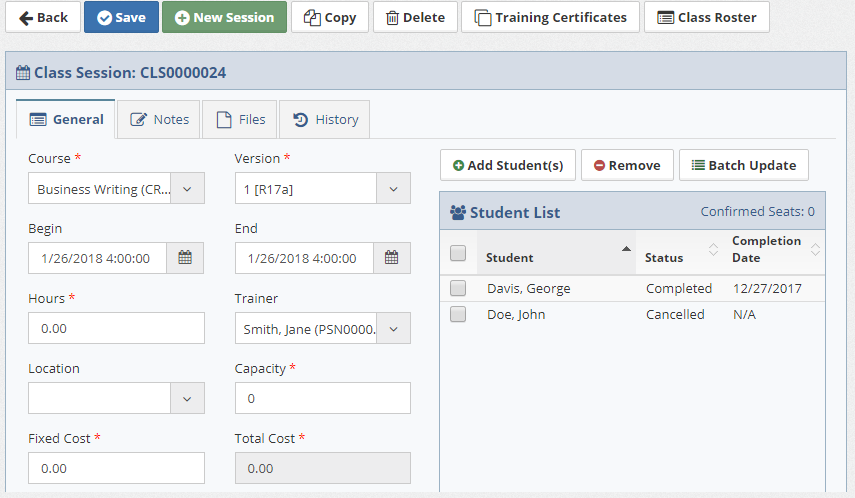The image size is (855, 498).
Task: Open the Begin date calendar picker
Action: coord(185,258)
